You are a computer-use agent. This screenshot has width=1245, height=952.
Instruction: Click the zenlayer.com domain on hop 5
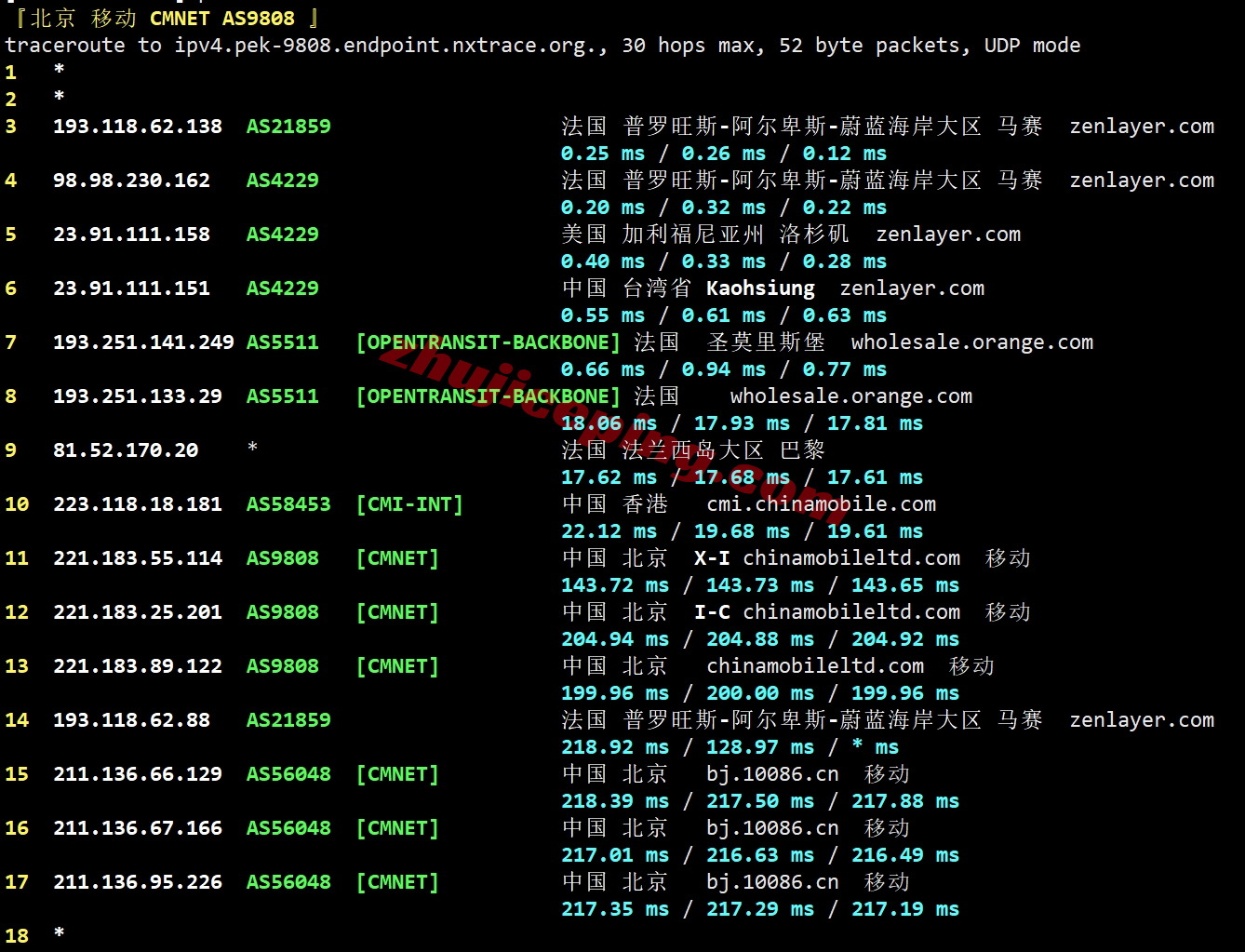[948, 235]
